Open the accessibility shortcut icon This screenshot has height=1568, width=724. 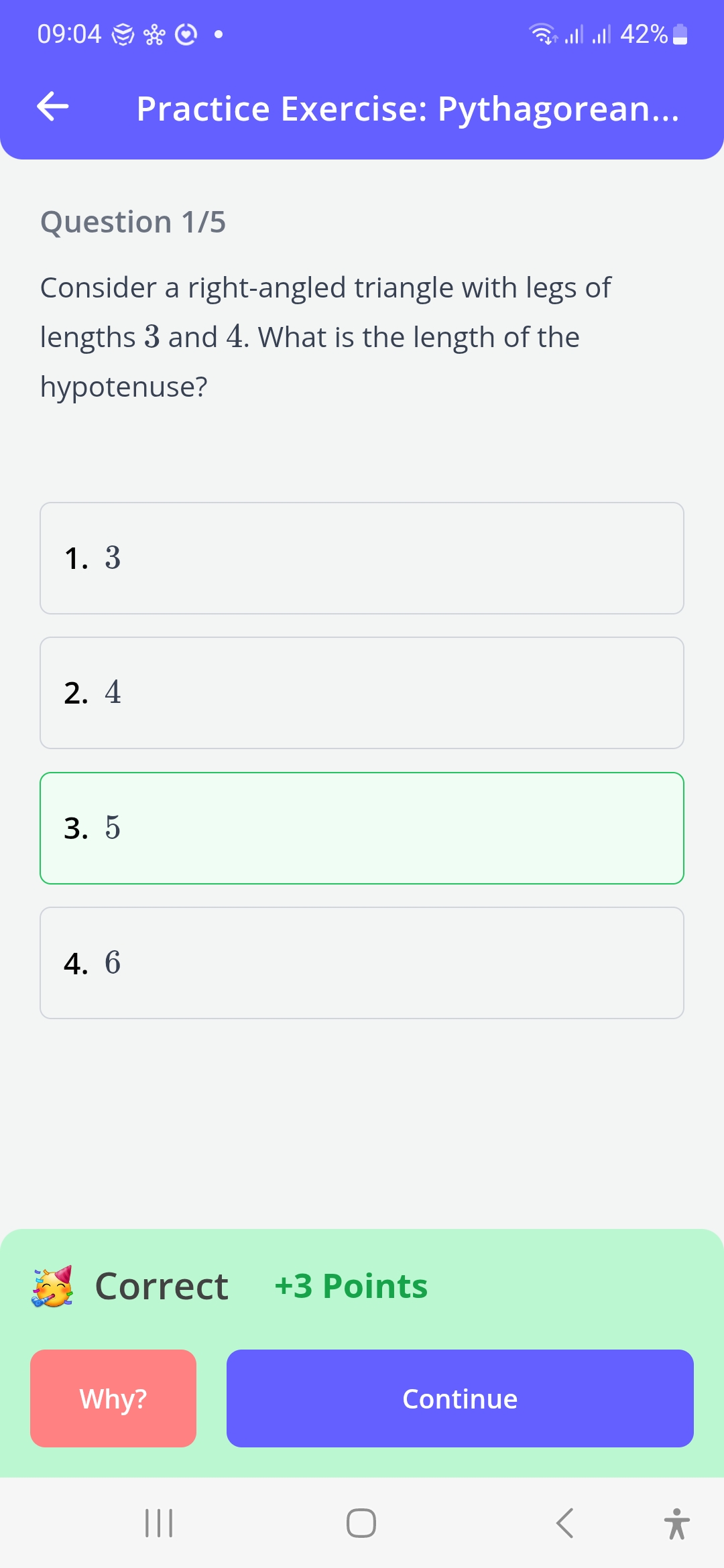click(677, 1523)
